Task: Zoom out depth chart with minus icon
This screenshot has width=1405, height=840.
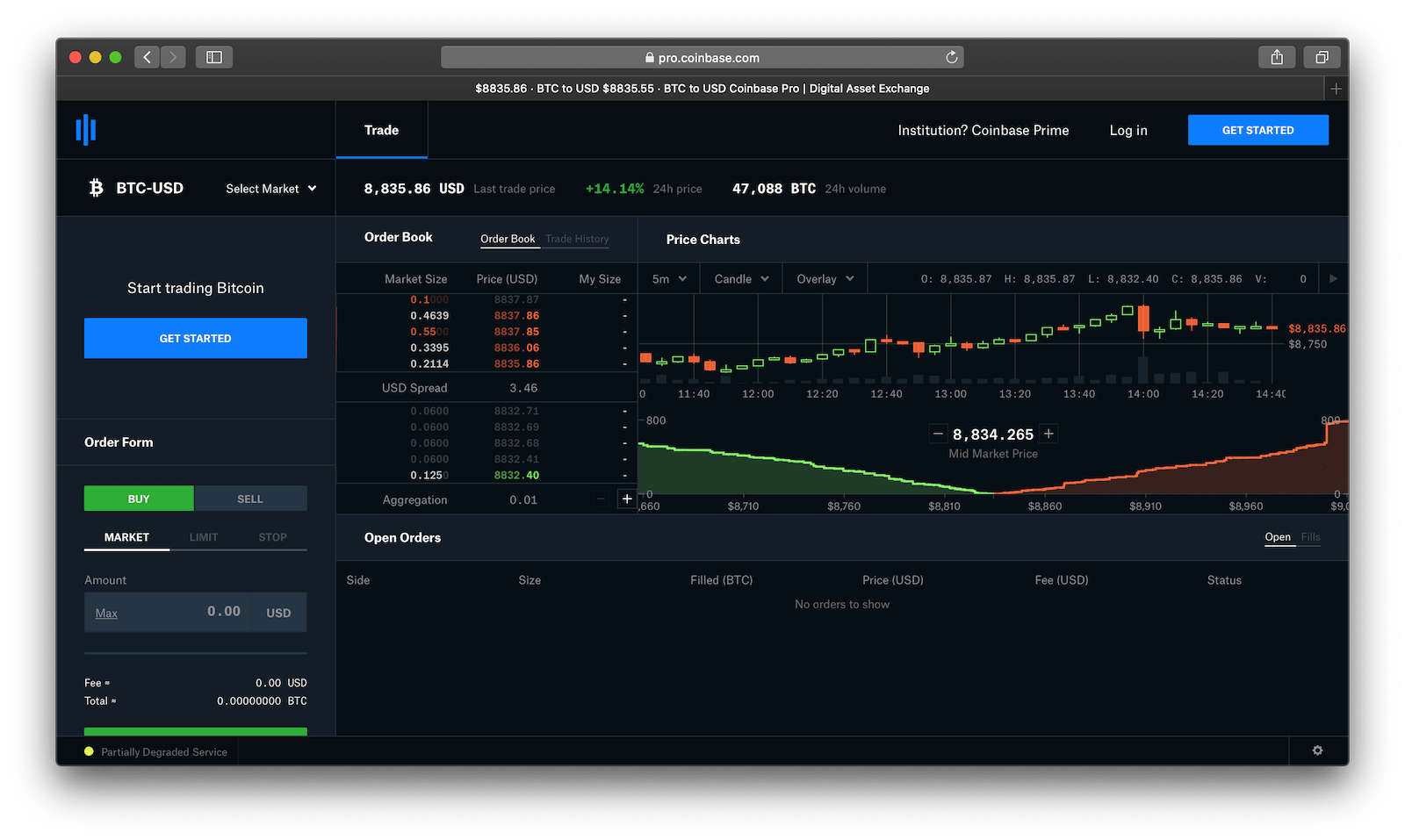Action: (x=938, y=434)
